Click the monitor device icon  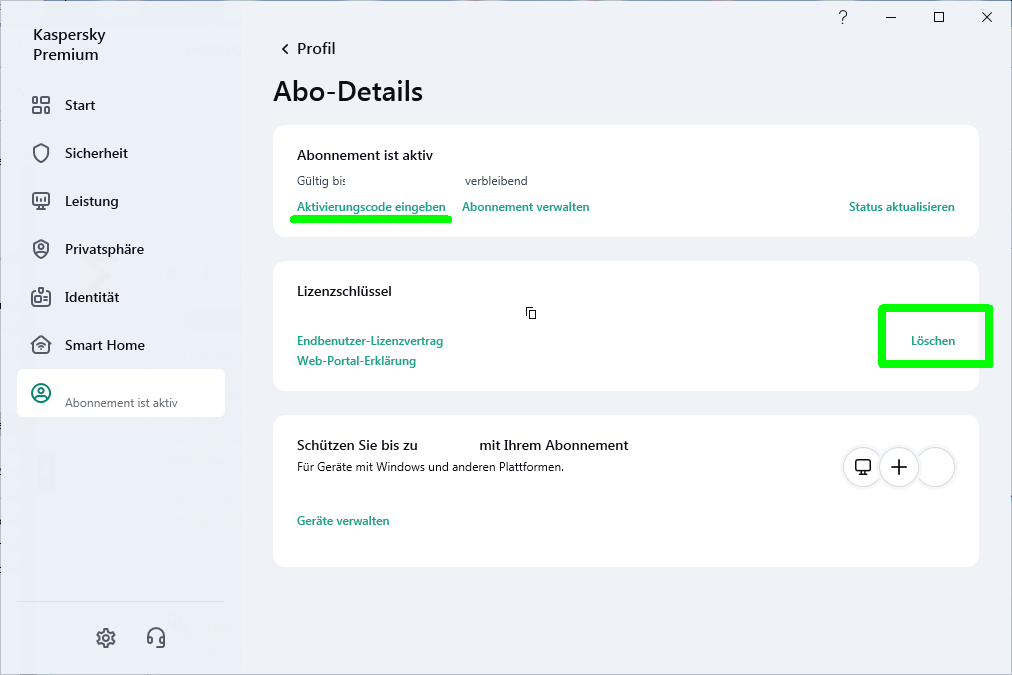pos(862,467)
